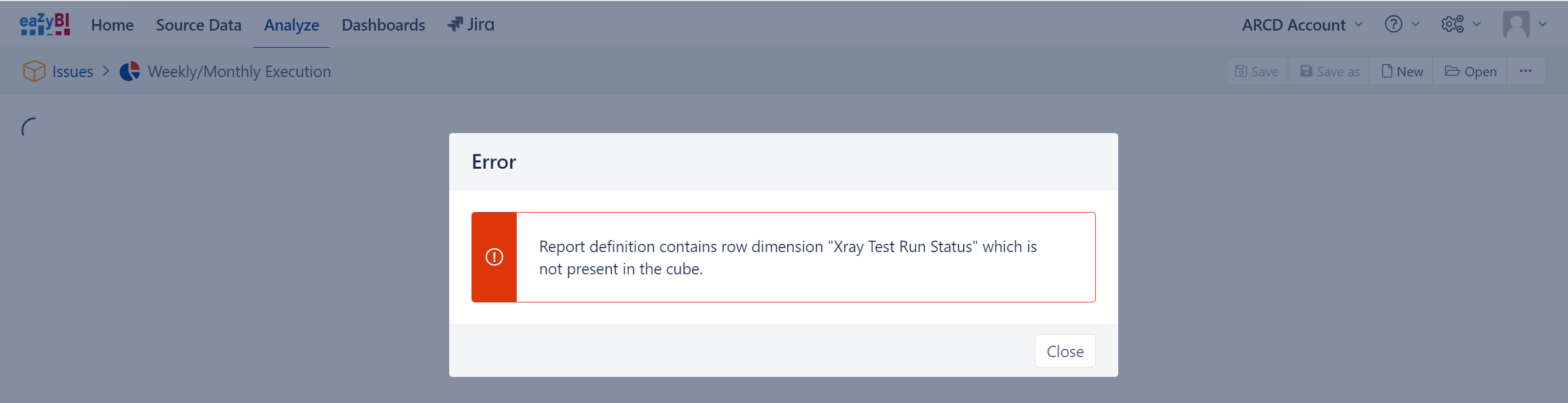Open the Dashboards tab

(384, 25)
